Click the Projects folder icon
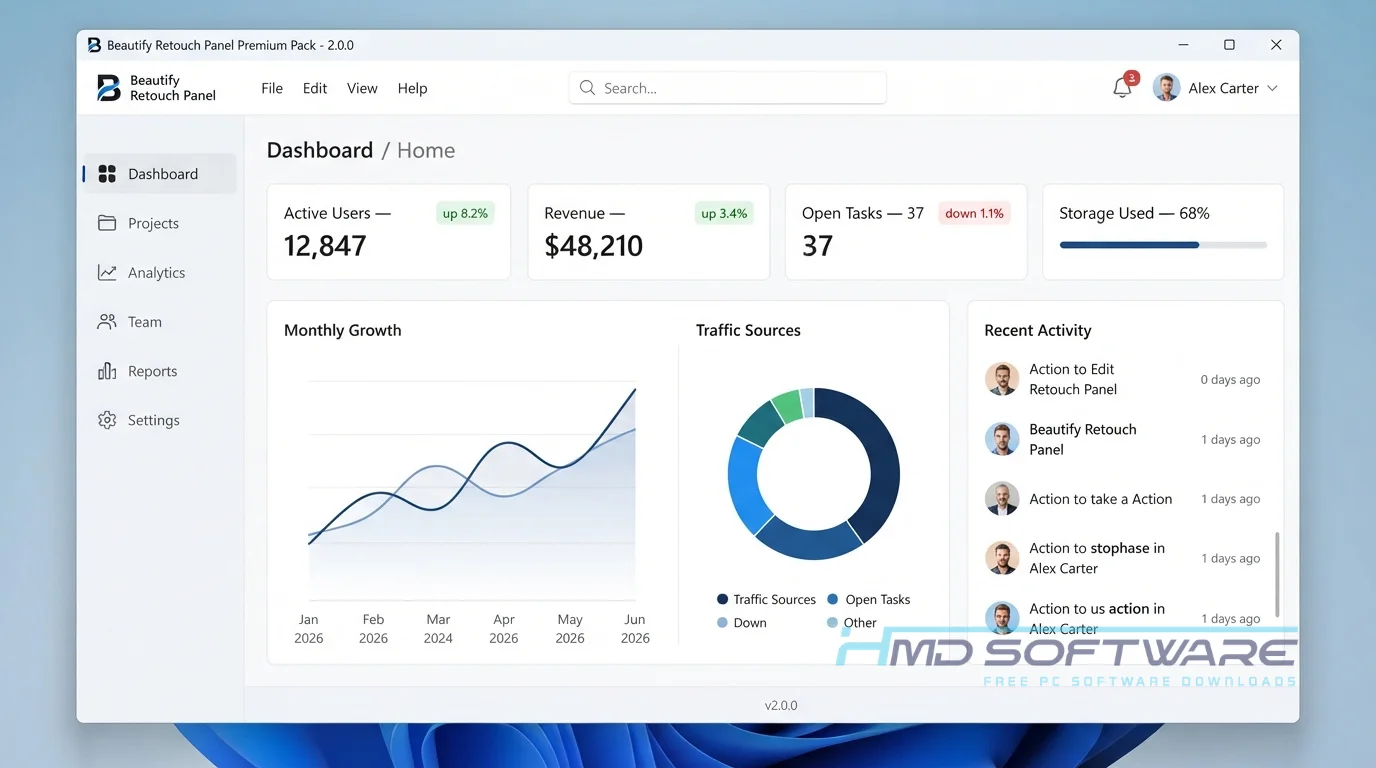Screen dimensions: 1376x768 (107, 223)
